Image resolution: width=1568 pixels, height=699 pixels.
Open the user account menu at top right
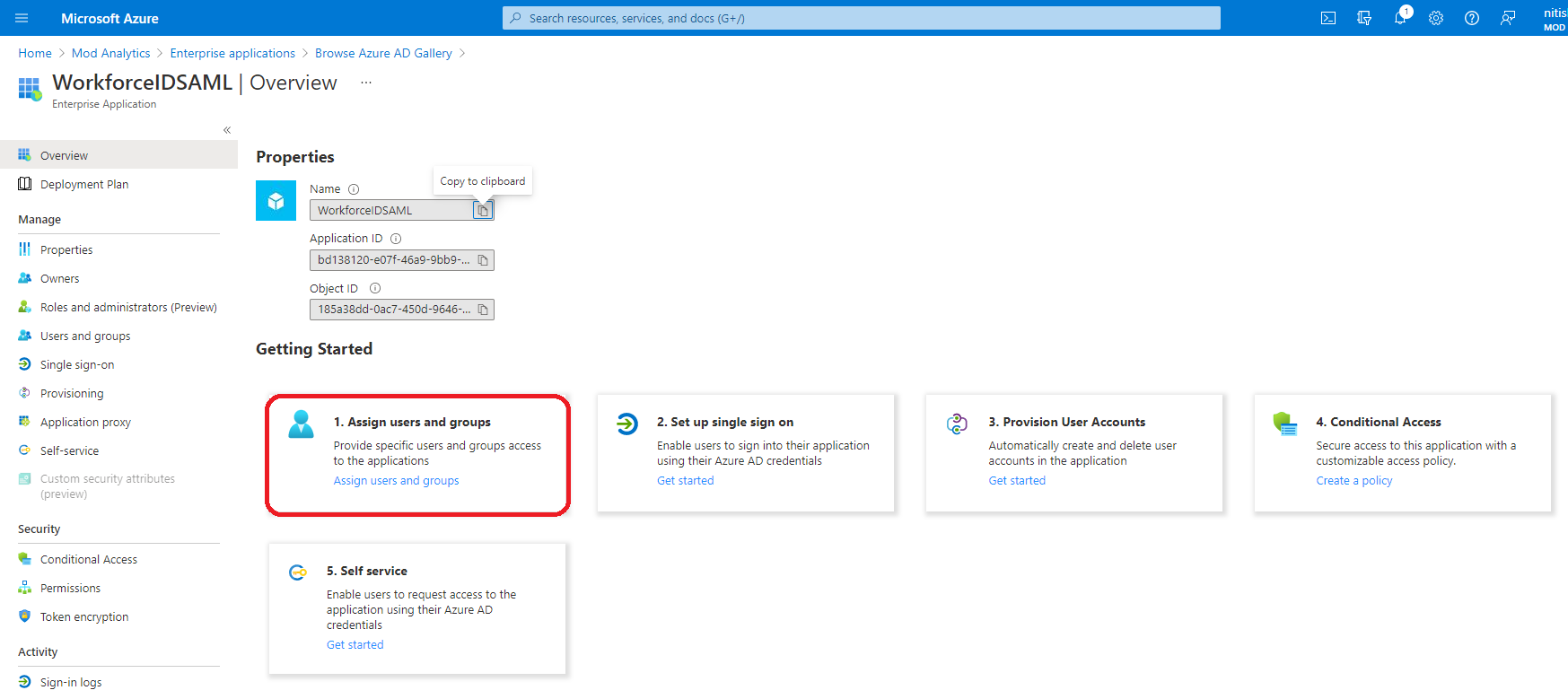(1555, 18)
